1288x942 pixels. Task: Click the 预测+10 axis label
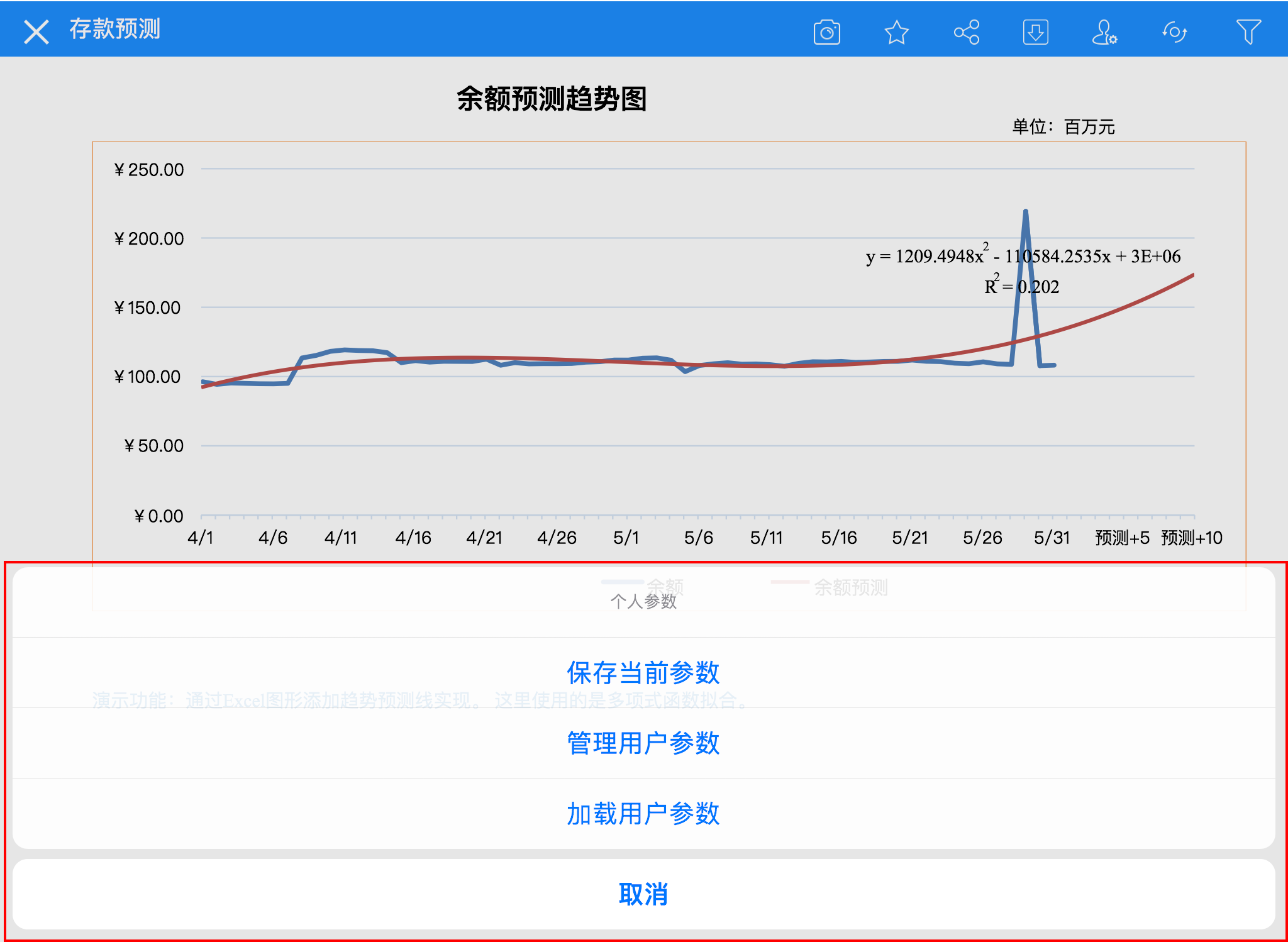pos(1192,538)
